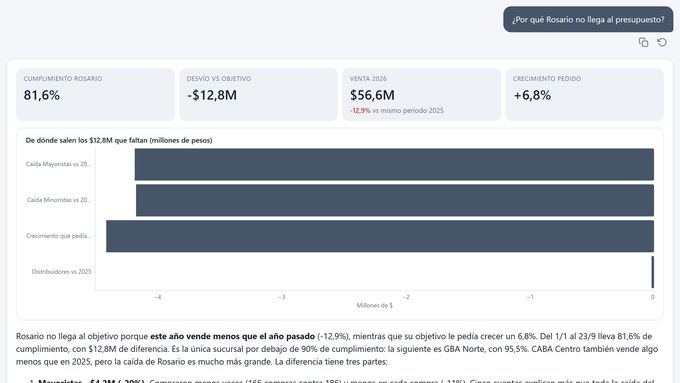Click bold text 'este año vende menos que el año pasado'
The width and height of the screenshot is (680, 383).
pos(232,336)
